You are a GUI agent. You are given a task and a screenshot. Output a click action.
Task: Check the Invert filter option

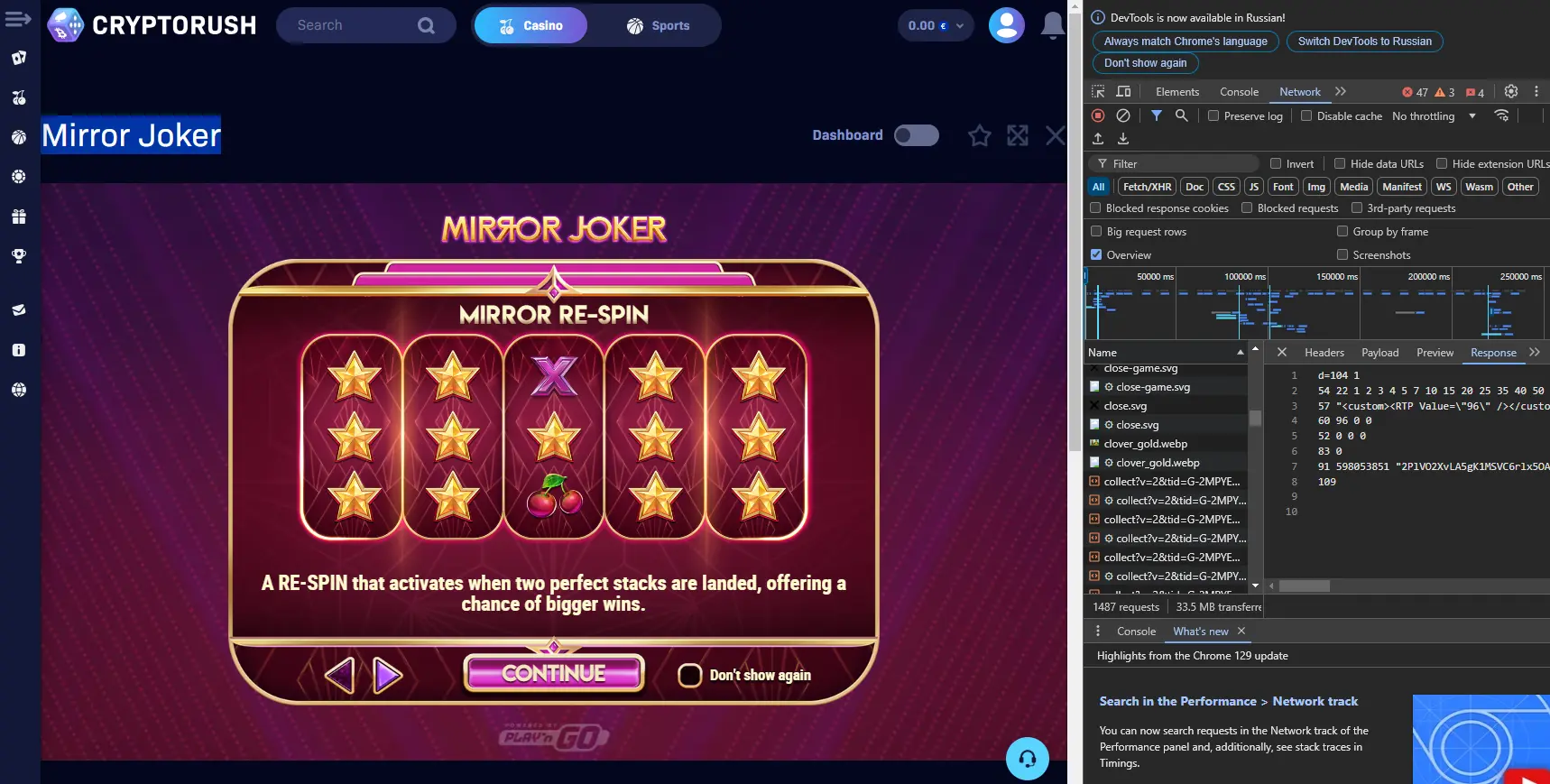click(x=1276, y=163)
